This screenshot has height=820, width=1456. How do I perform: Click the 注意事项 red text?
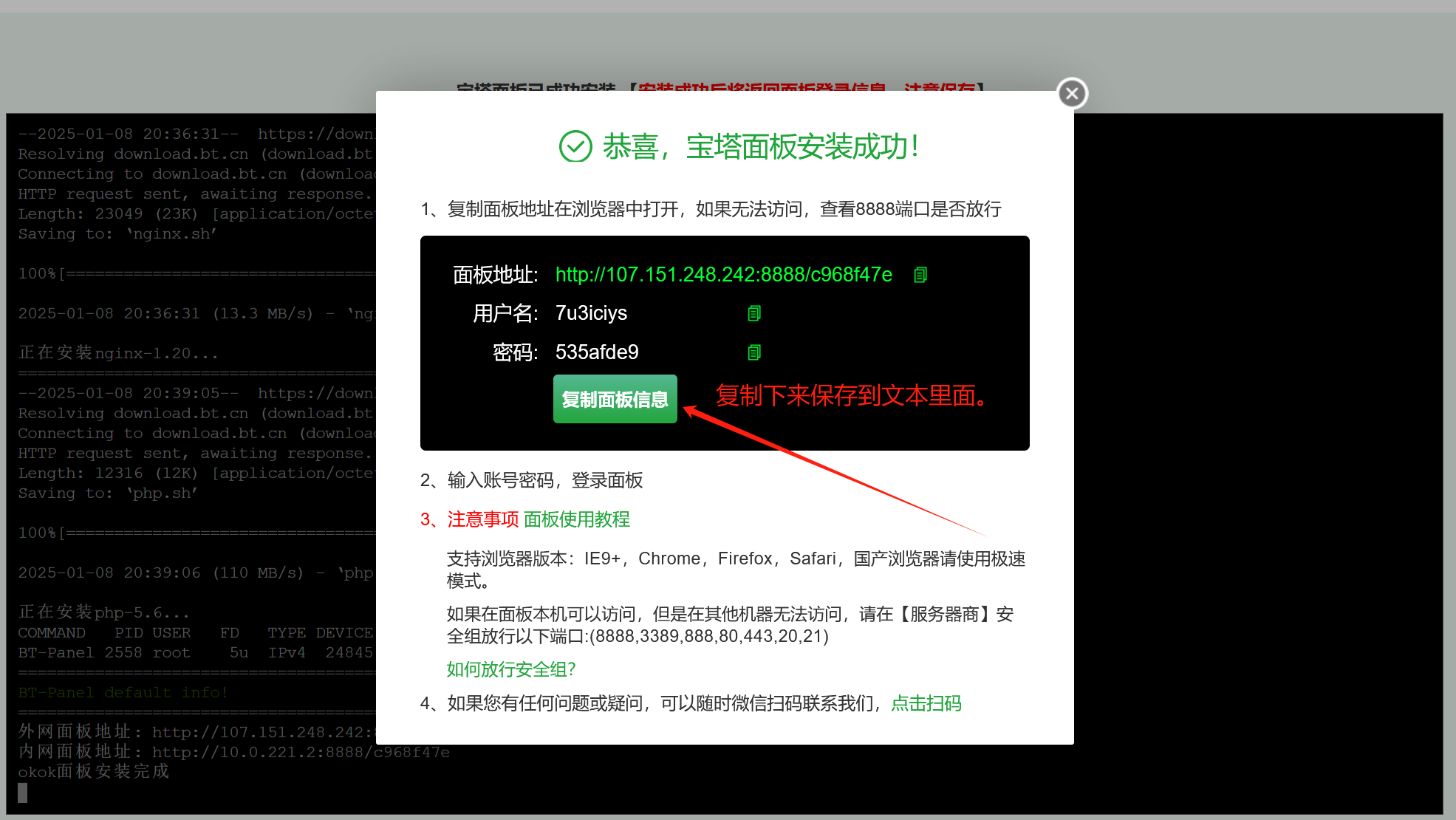483,519
